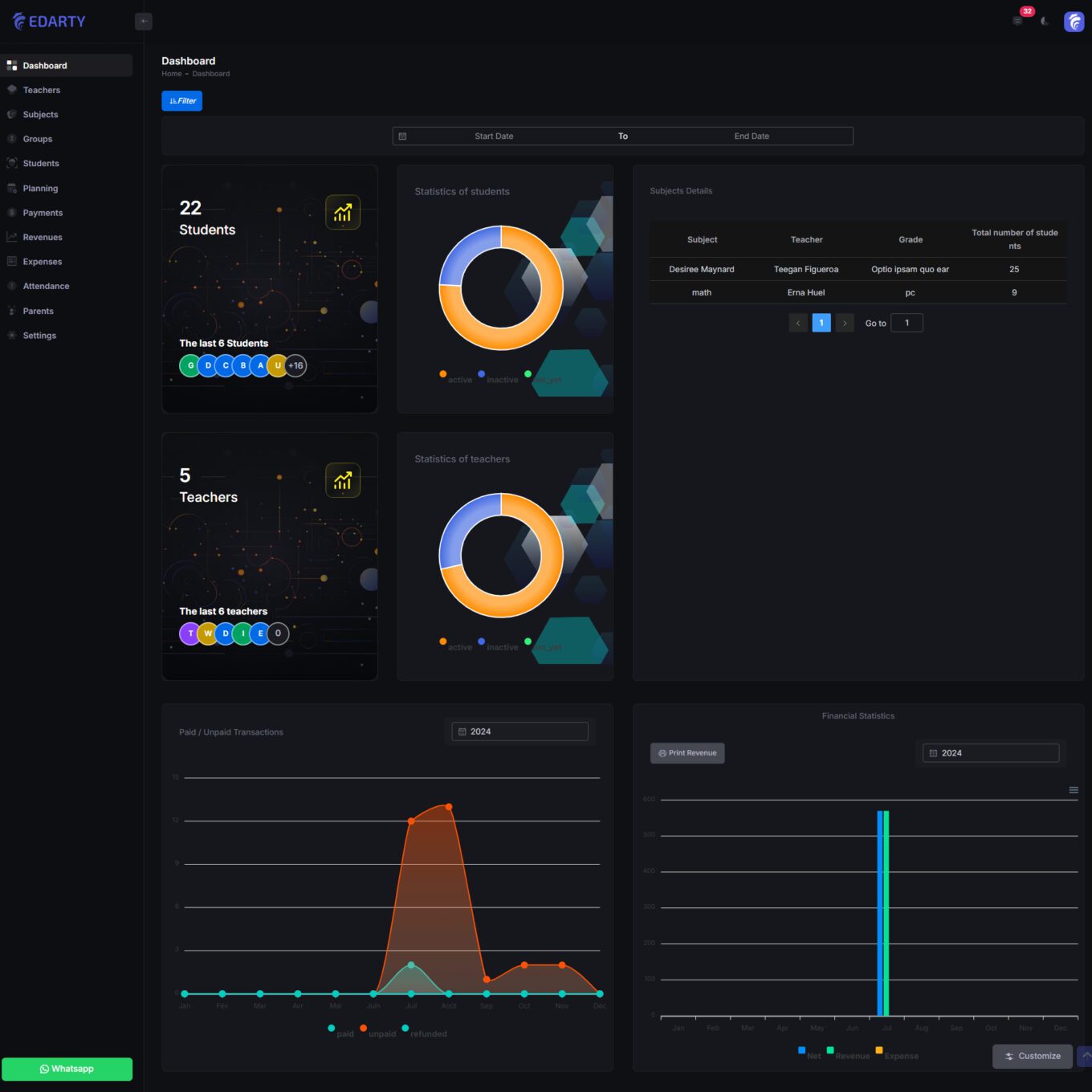Image resolution: width=1092 pixels, height=1092 pixels.
Task: Toggle Revenue series in financial legend
Action: (847, 1054)
